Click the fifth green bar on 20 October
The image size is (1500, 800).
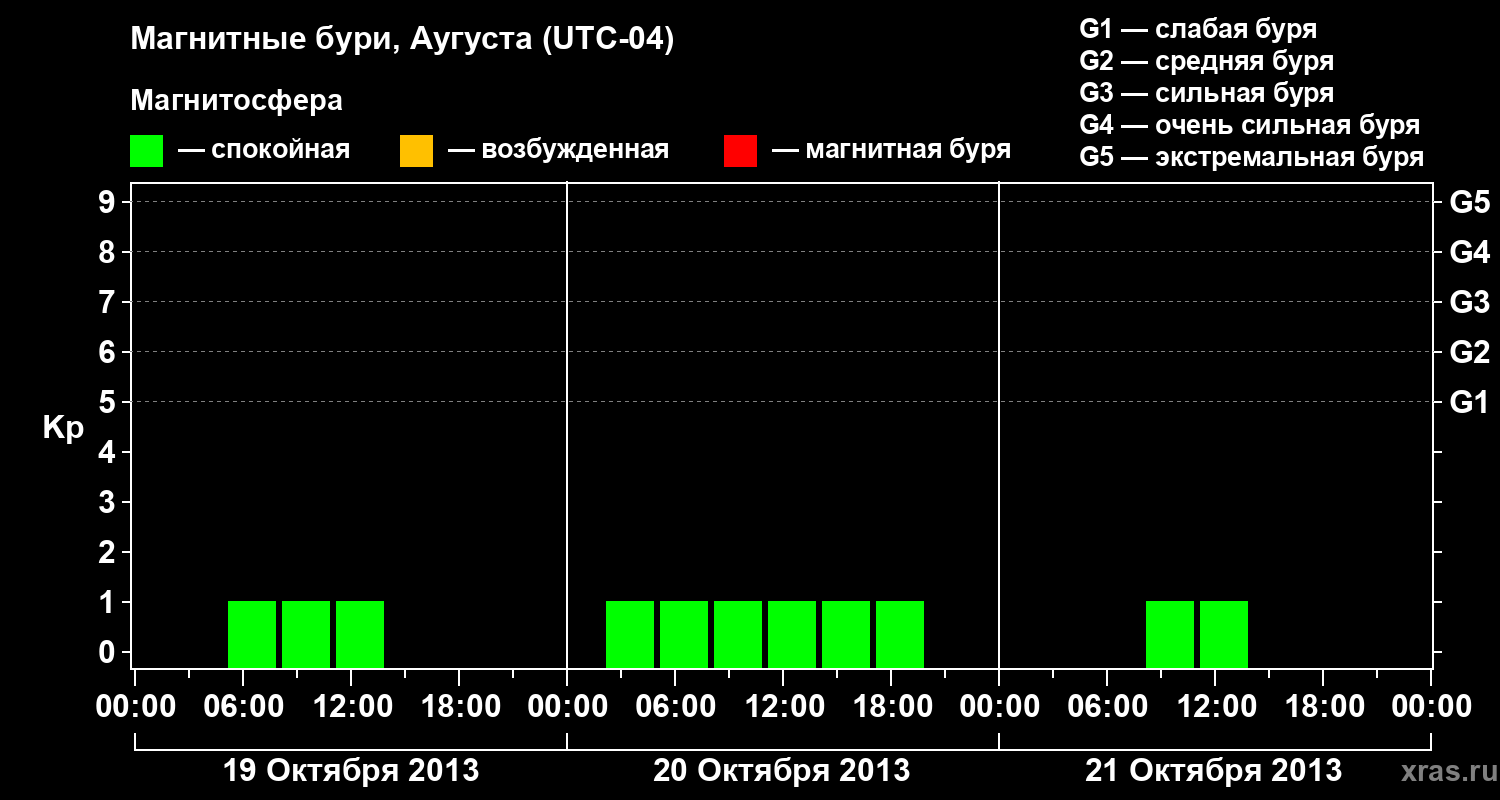846,634
